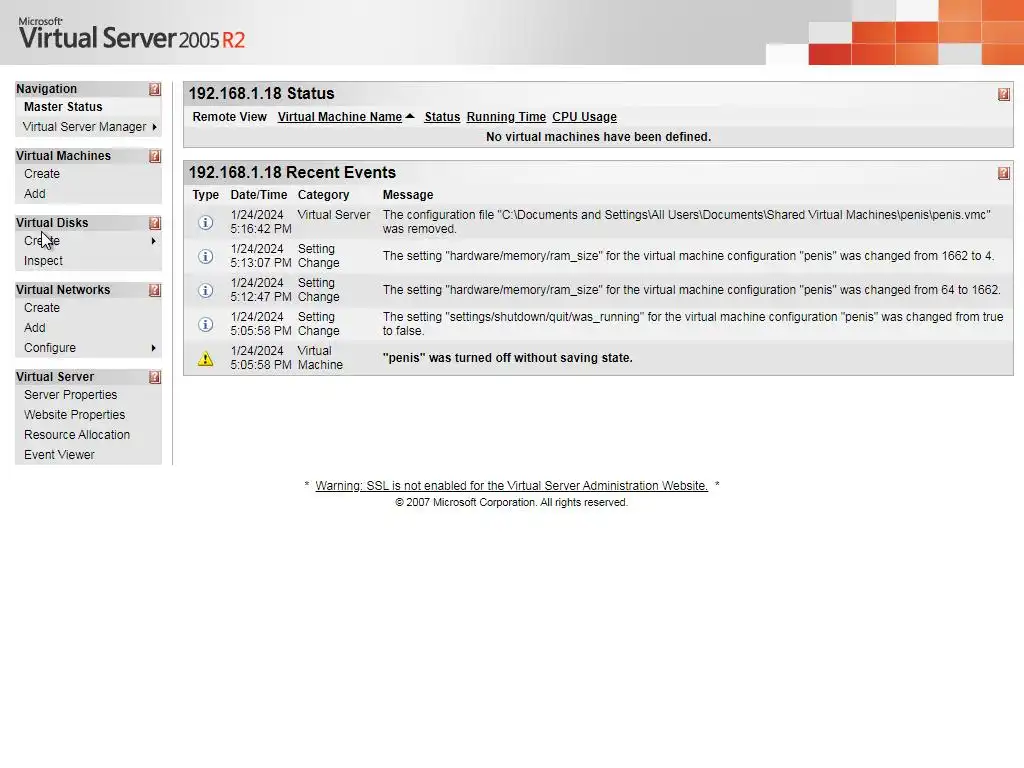Expand Virtual Networks Configure submenu arrow

(x=153, y=348)
